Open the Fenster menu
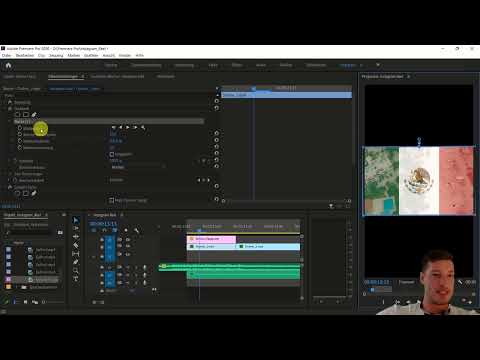480x360 pixels. (125, 55)
